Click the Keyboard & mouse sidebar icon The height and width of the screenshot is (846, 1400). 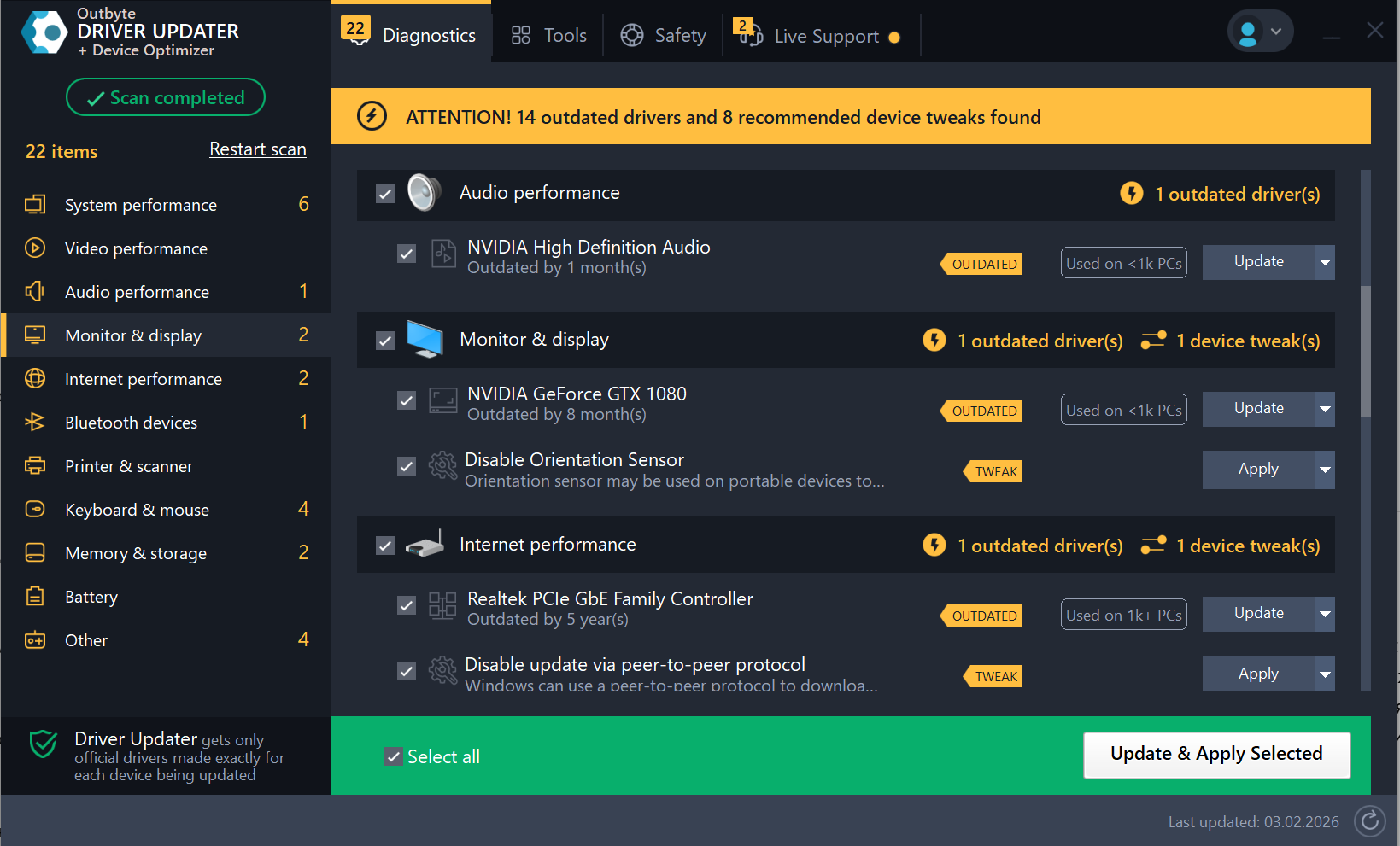coord(35,510)
